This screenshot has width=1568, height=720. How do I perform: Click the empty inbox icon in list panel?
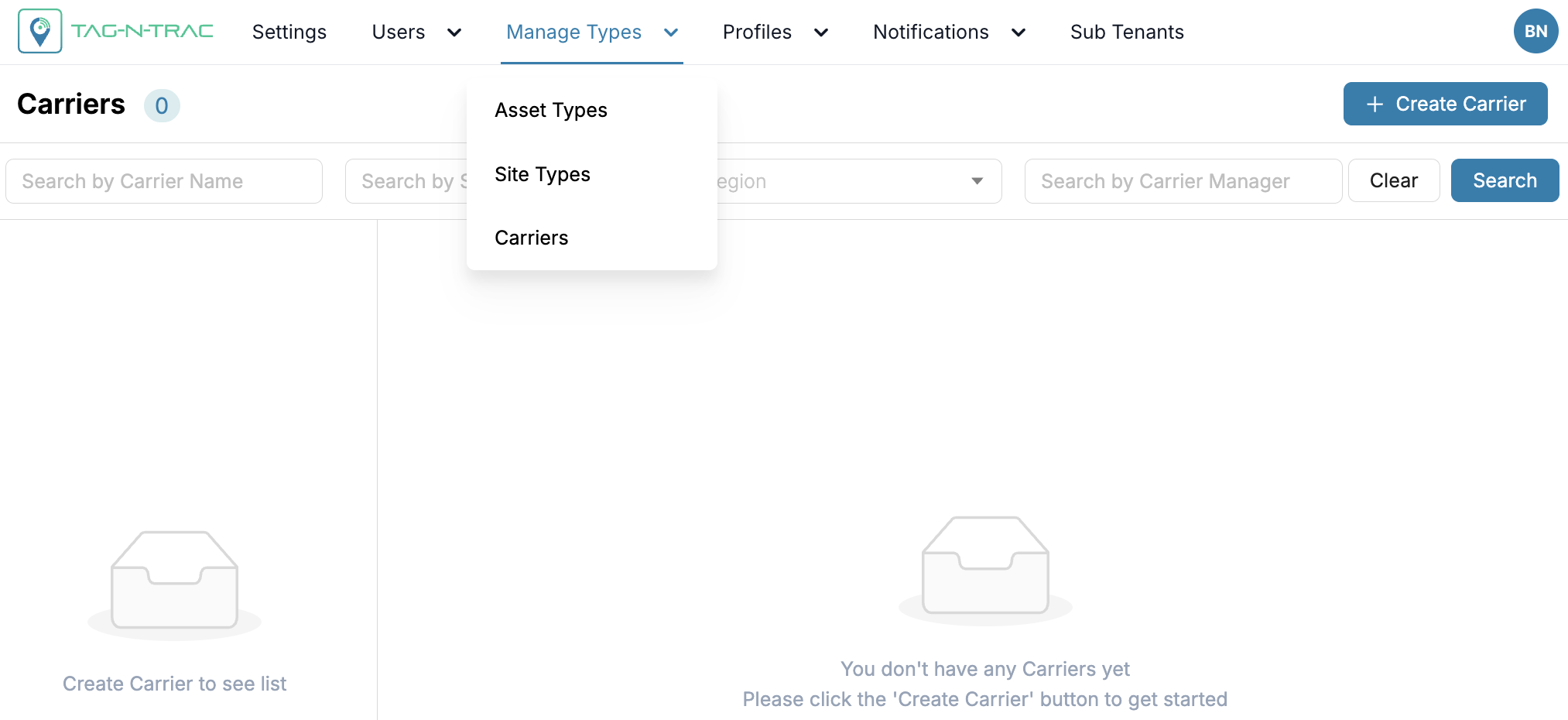(175, 585)
